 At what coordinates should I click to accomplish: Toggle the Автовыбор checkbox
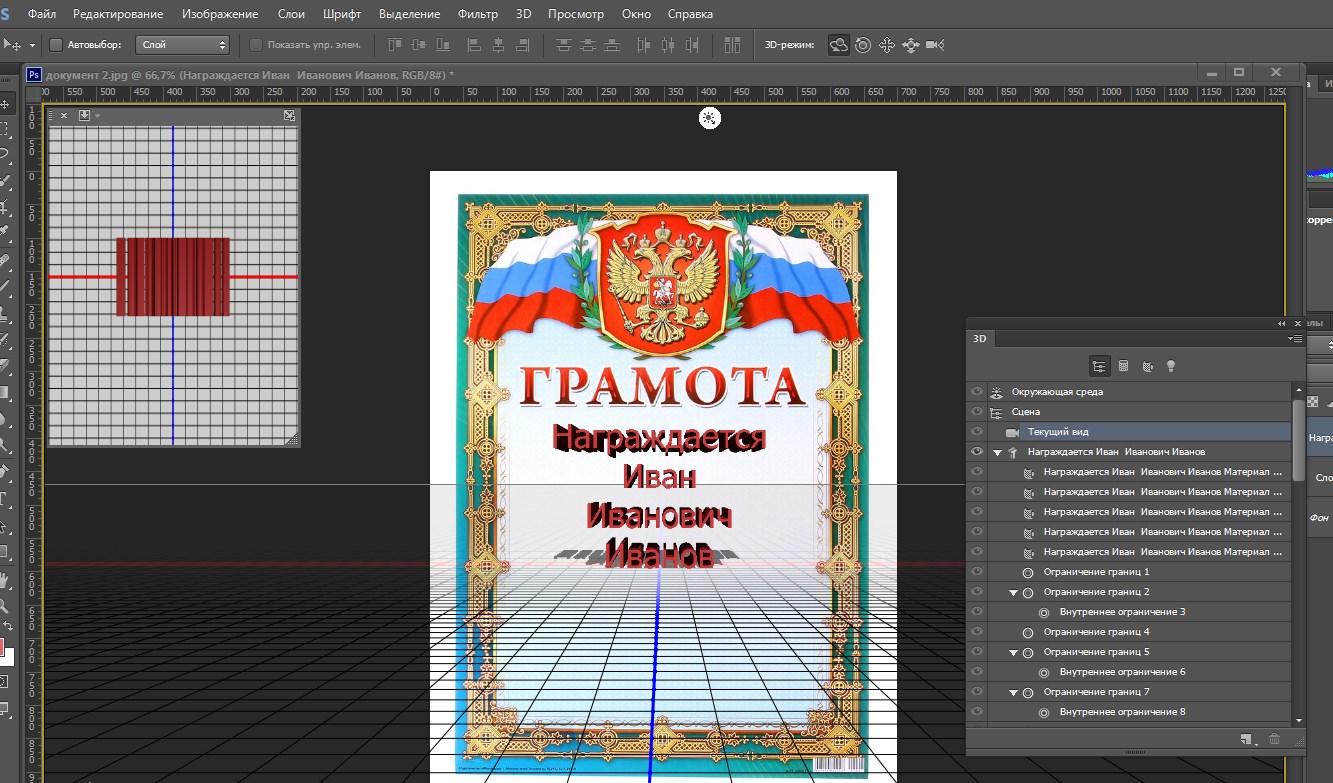tap(56, 45)
